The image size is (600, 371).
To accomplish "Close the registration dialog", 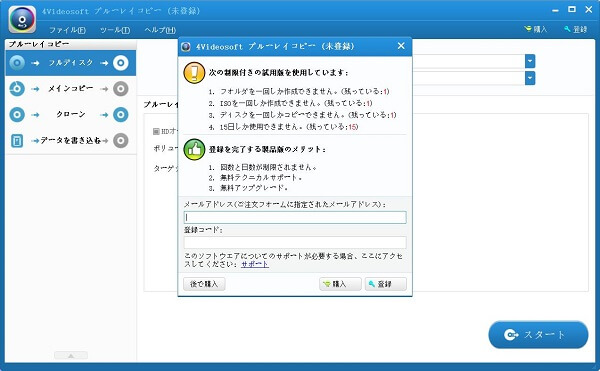I will [x=401, y=46].
